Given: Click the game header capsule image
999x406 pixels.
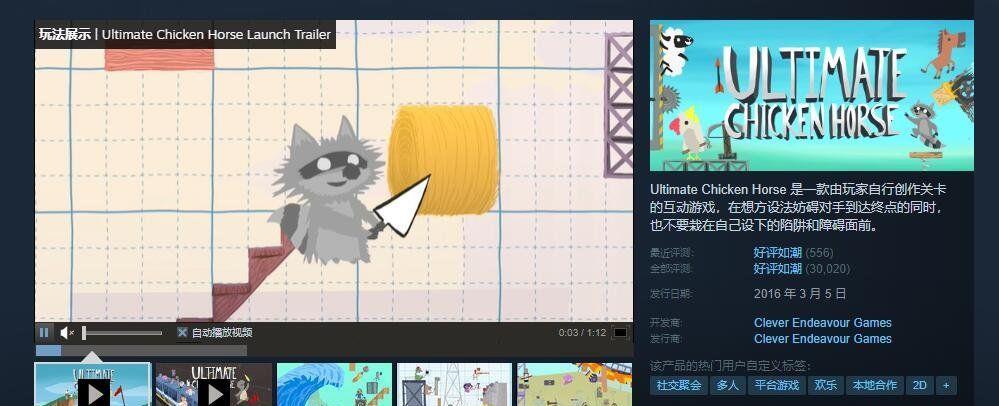Looking at the screenshot, I should click(x=812, y=96).
